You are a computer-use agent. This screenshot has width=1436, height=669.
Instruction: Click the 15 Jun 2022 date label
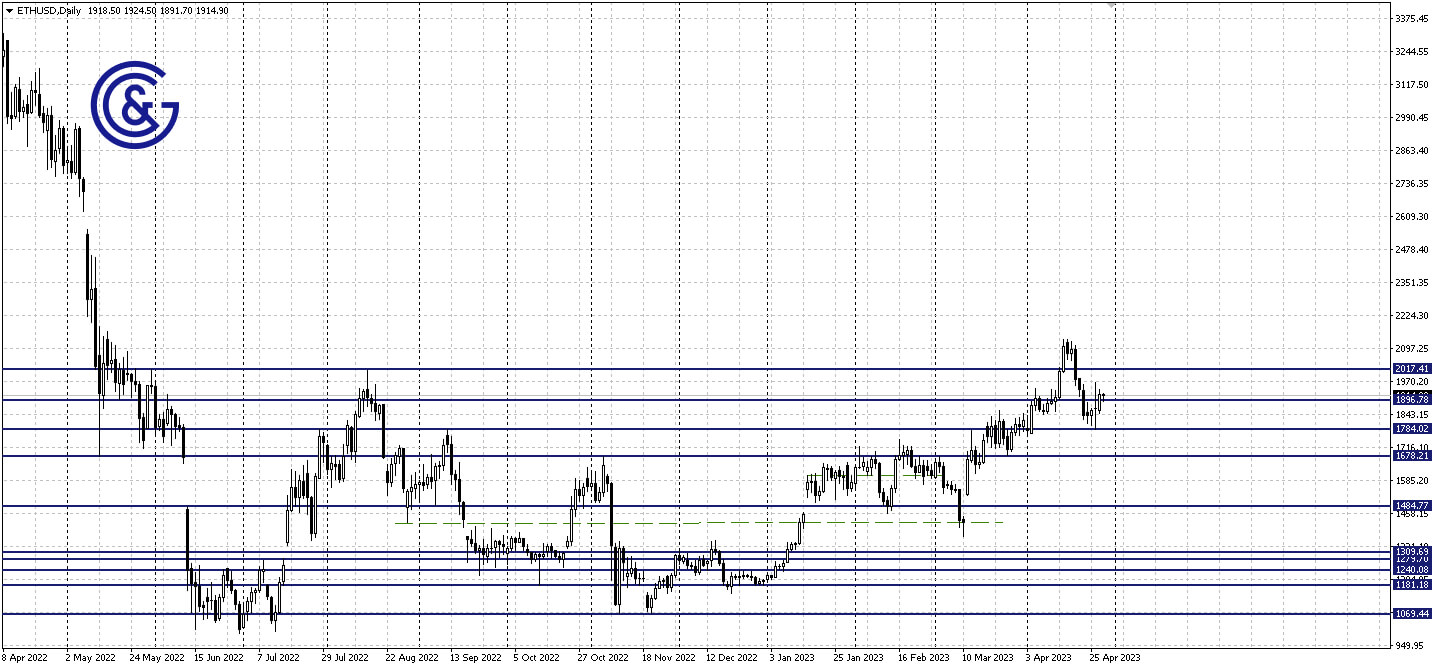218,658
